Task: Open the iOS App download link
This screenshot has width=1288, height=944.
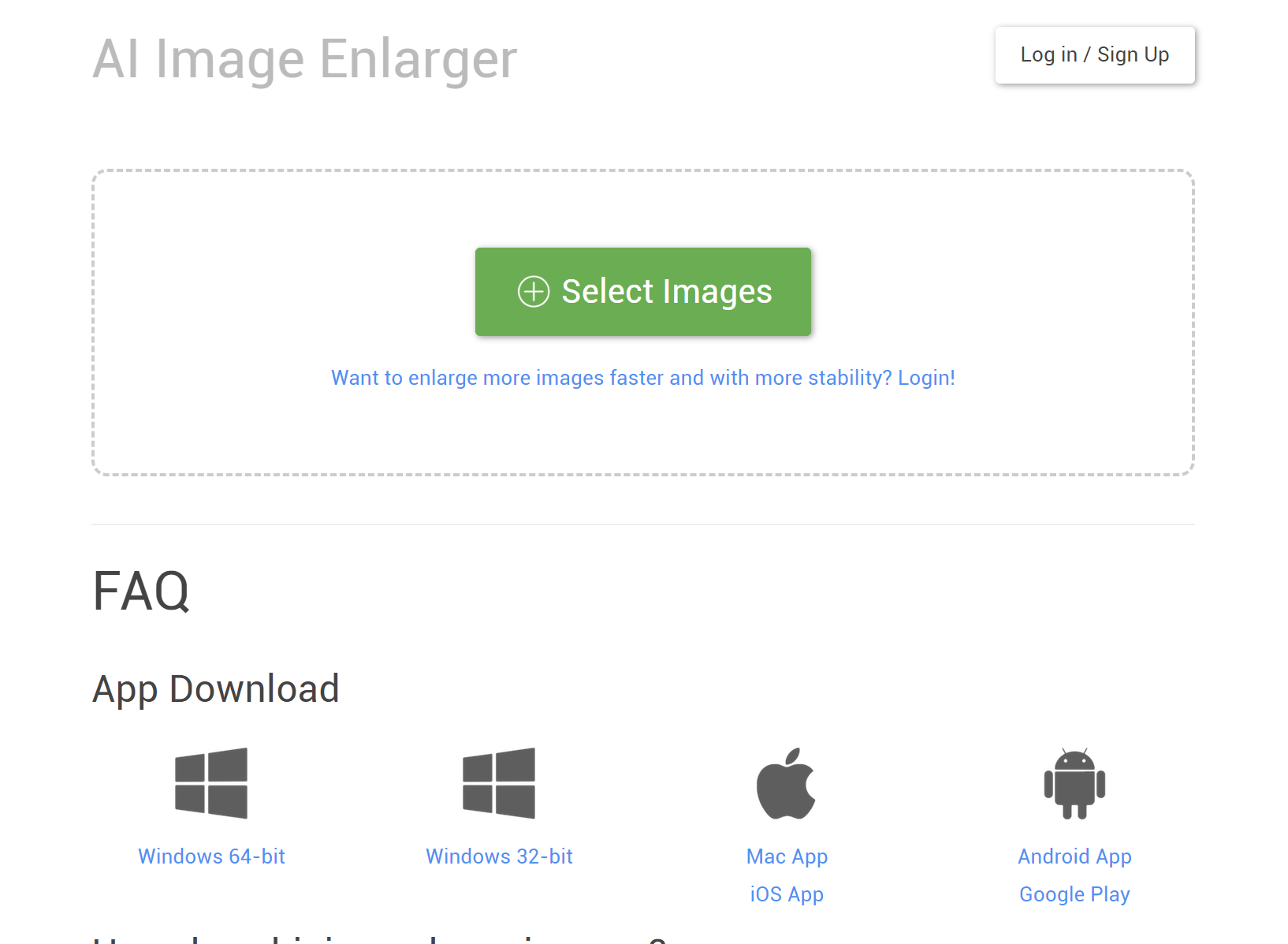Action: 786,894
